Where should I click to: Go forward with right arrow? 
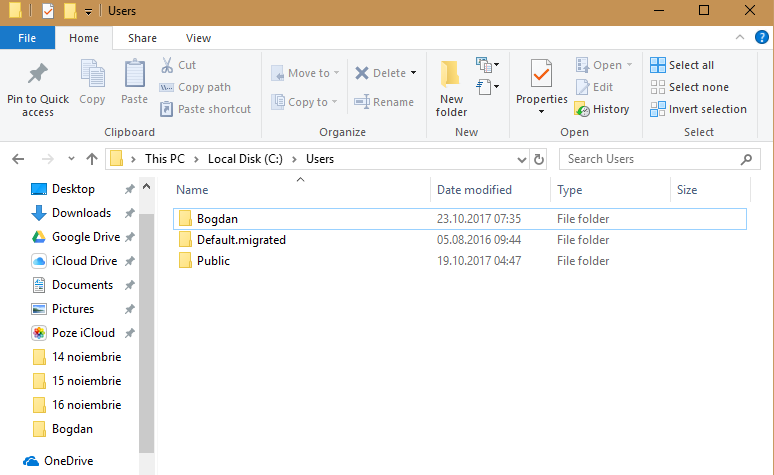coord(47,159)
